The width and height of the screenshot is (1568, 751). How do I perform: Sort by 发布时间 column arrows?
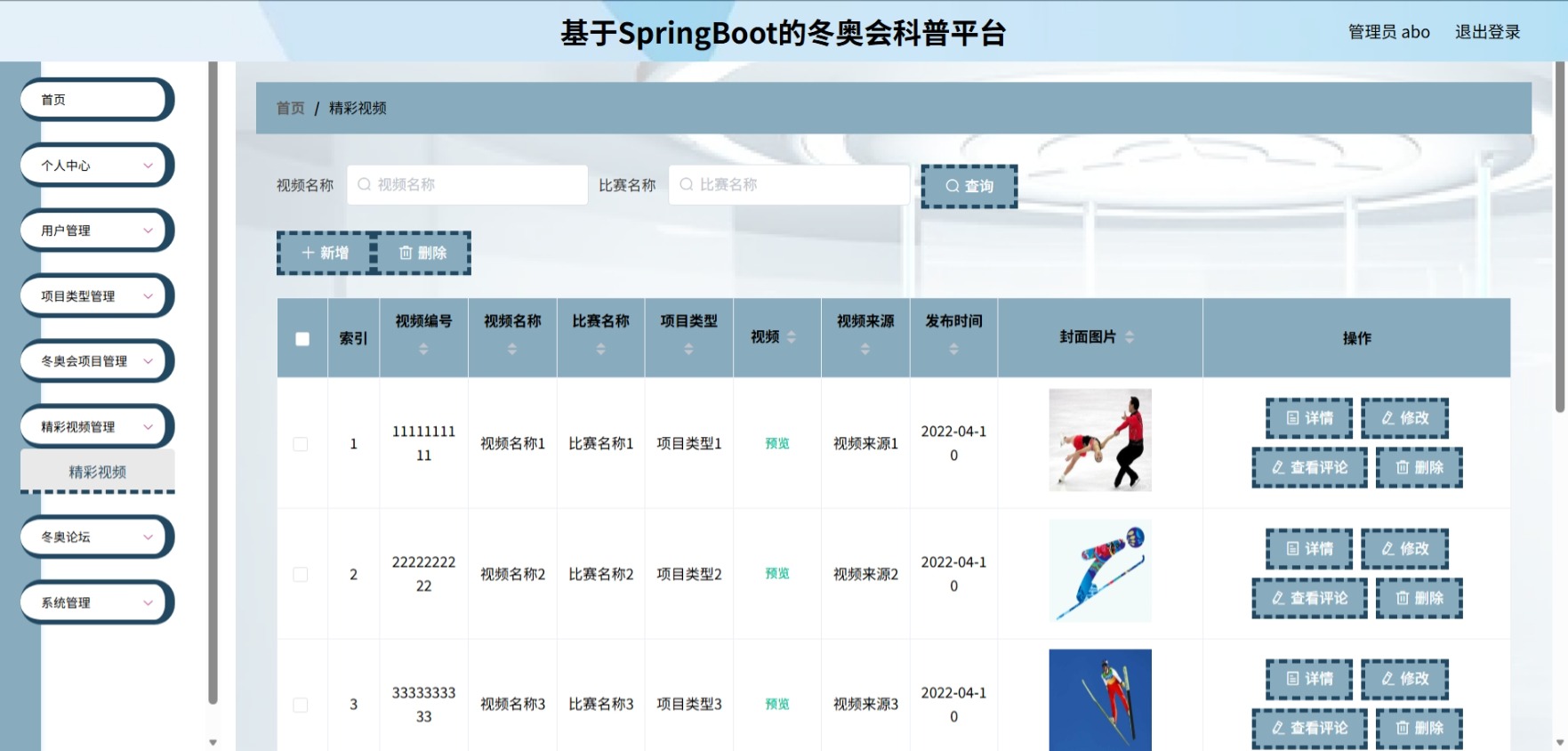953,350
